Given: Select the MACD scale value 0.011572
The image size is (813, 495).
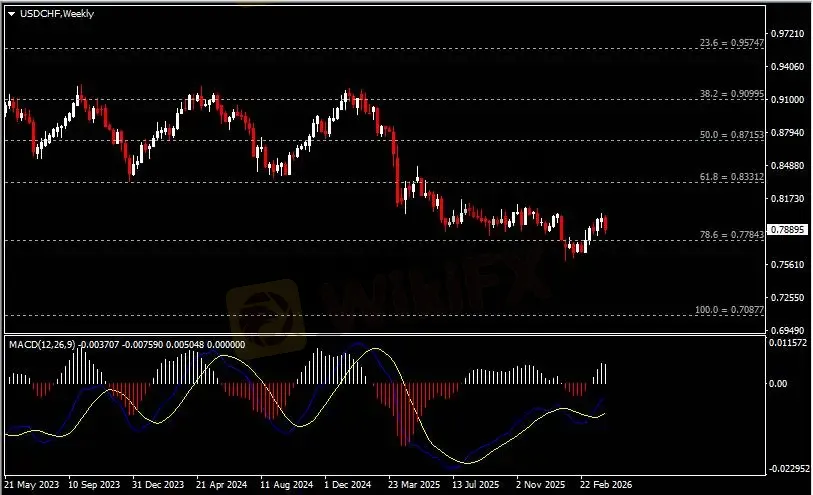Looking at the screenshot, I should [x=788, y=343].
